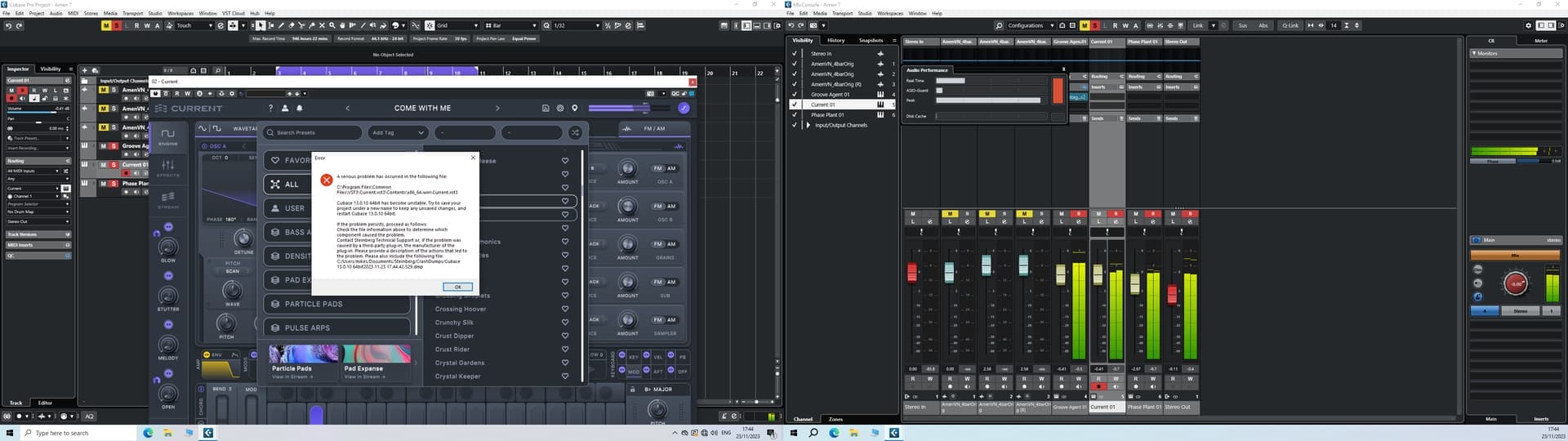
Task: Open settings gear in Current plugin header
Action: [x=560, y=108]
